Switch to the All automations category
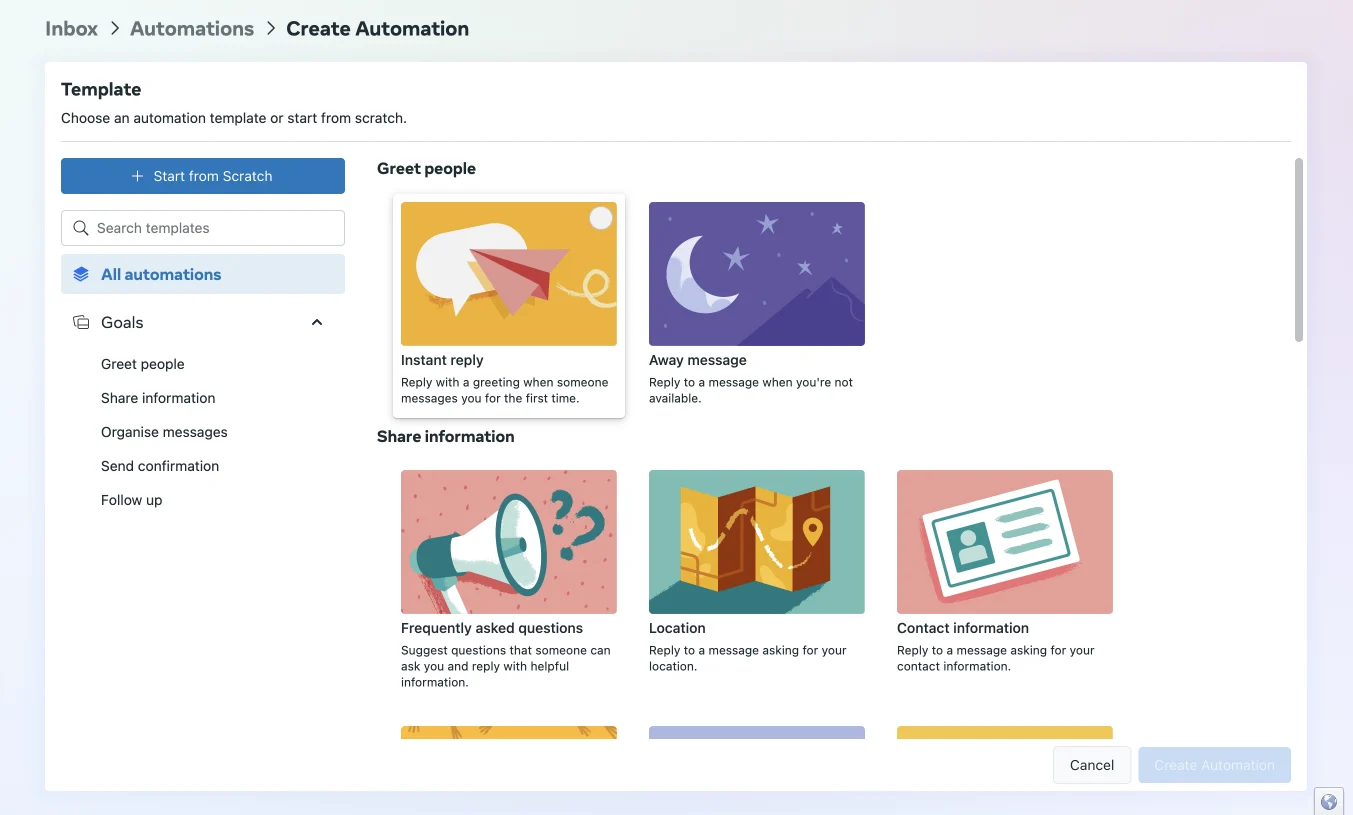Screen dimensions: 1353x815 pyautogui.click(x=161, y=273)
